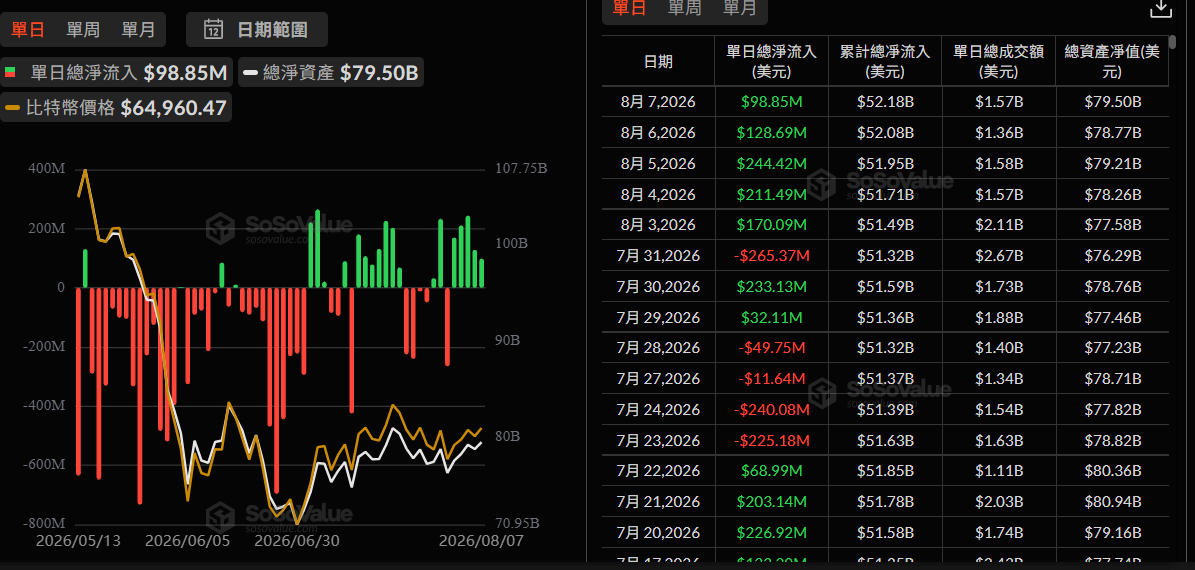Click the date cell 7月 22,2026
The image size is (1195, 570).
tap(658, 471)
